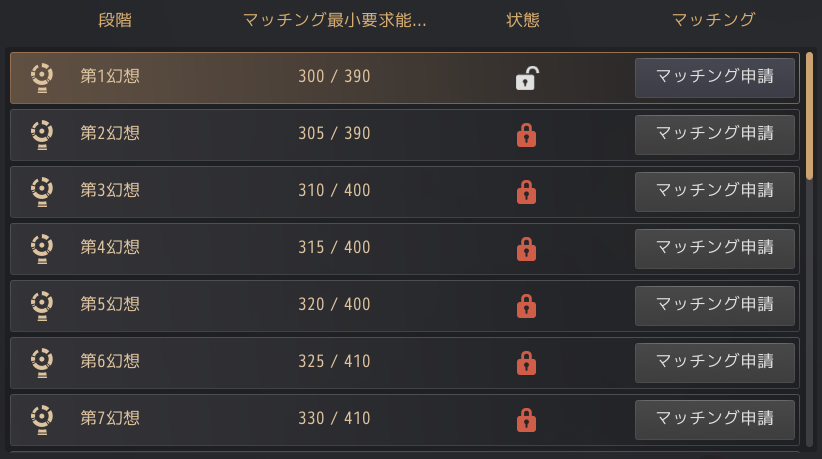The width and height of the screenshot is (822, 459).
Task: Click the emblem icon beside 第1幻想
Action: tap(41, 77)
